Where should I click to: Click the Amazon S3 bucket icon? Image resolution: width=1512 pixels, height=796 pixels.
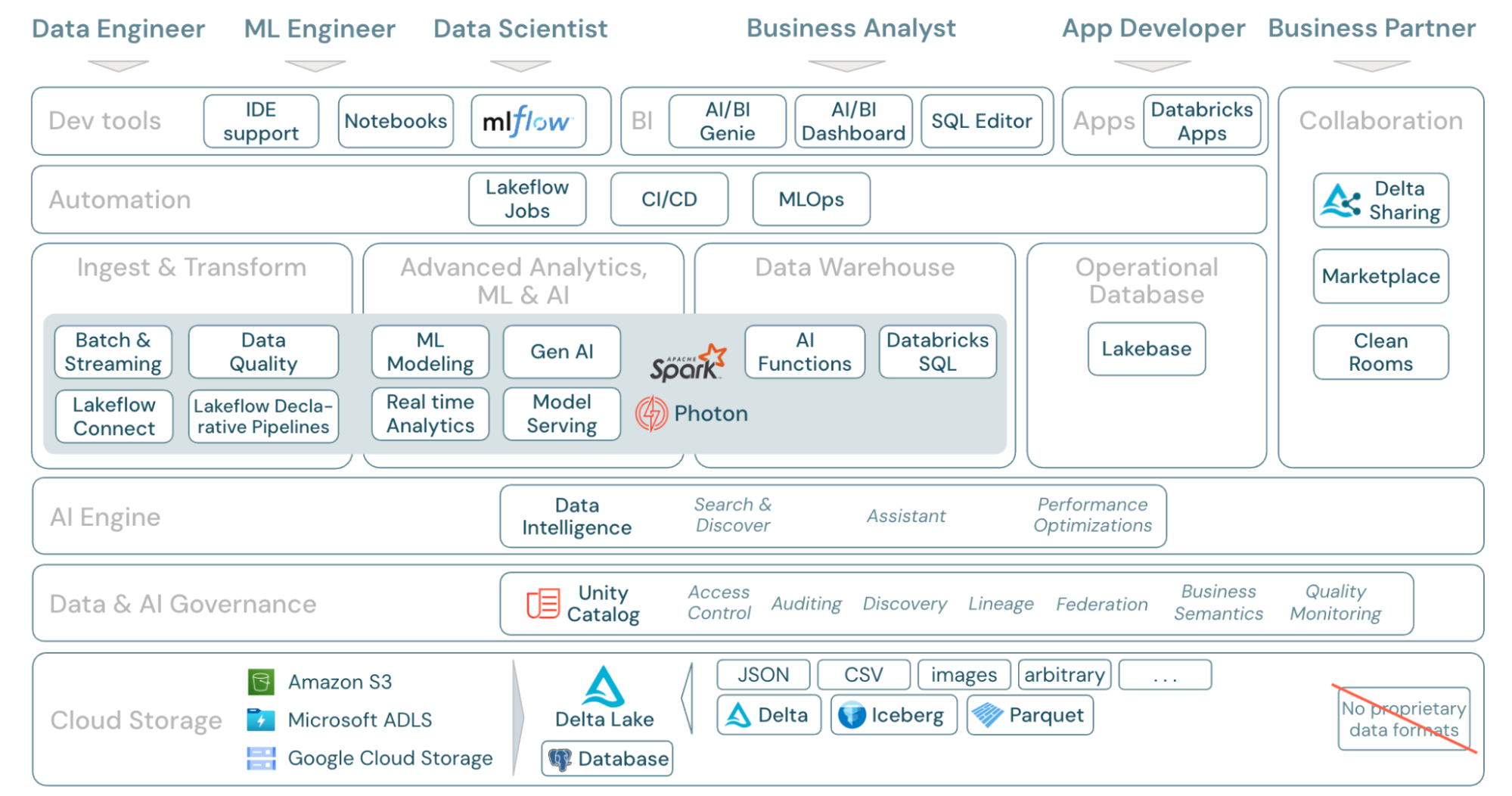pos(261,682)
